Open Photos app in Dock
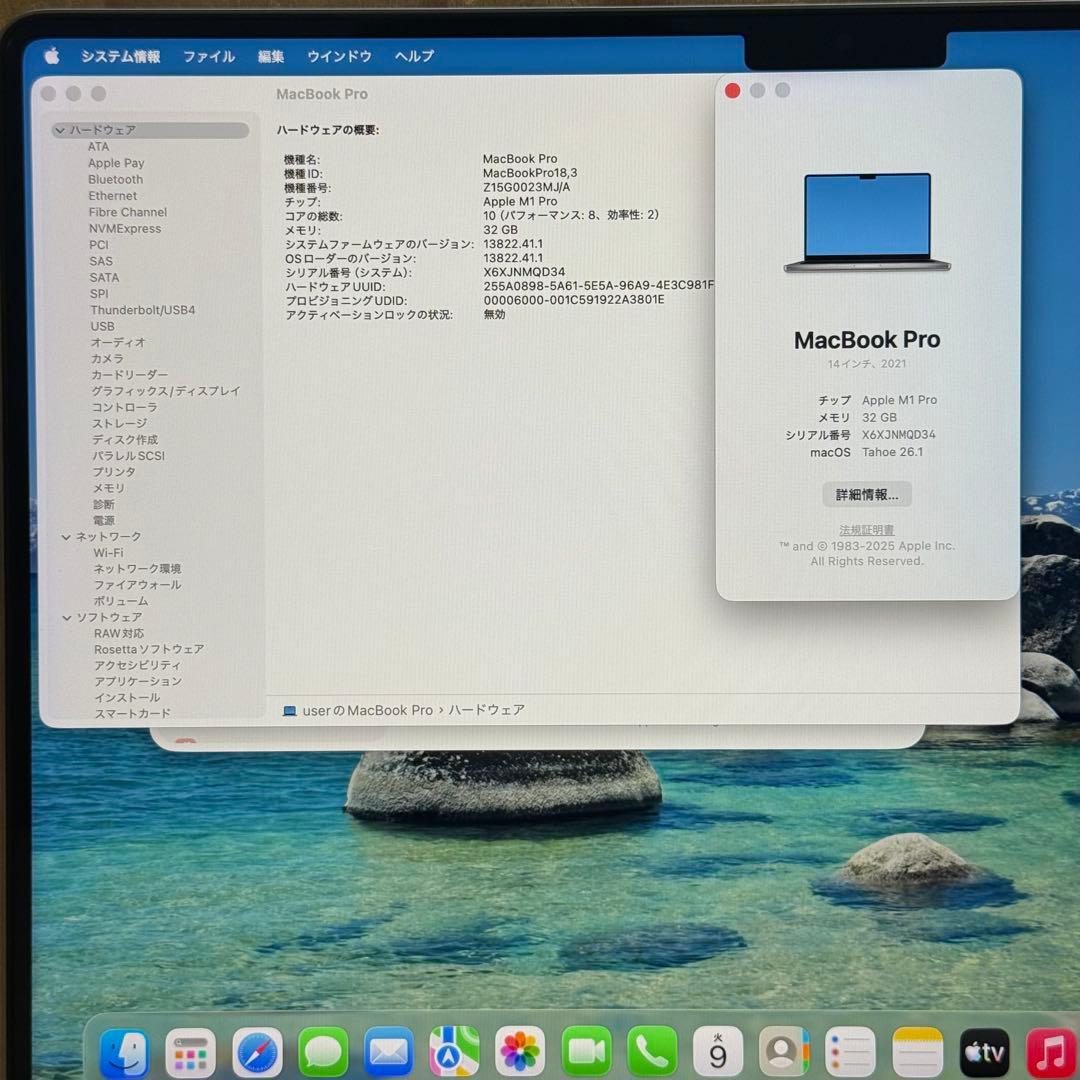Screen dimensions: 1080x1080 520,1052
